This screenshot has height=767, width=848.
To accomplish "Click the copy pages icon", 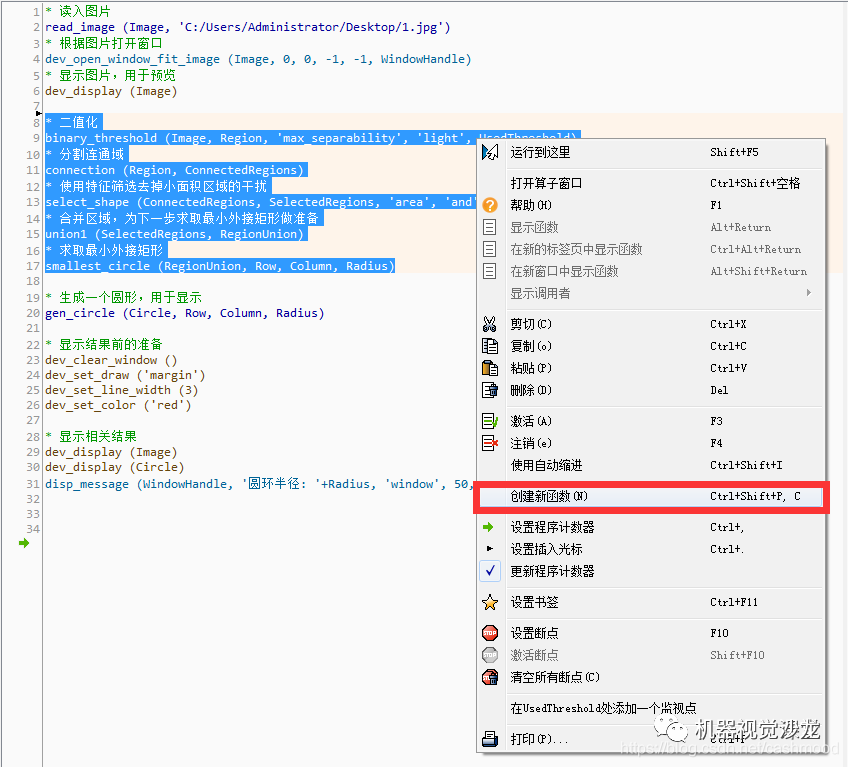I will click(x=490, y=346).
